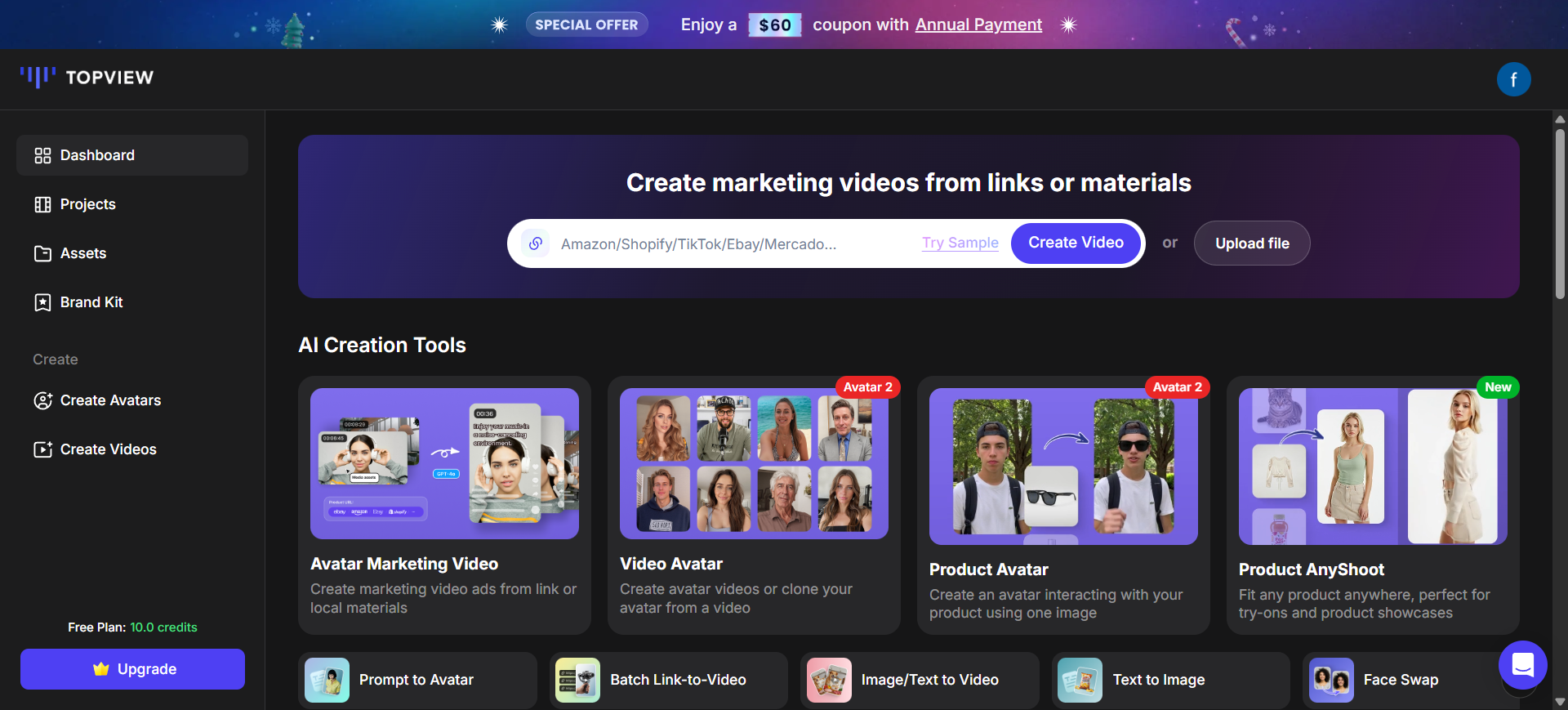Click the Text to Image thumbnail icon
Viewport: 1568px width, 710px height.
pos(1080,680)
